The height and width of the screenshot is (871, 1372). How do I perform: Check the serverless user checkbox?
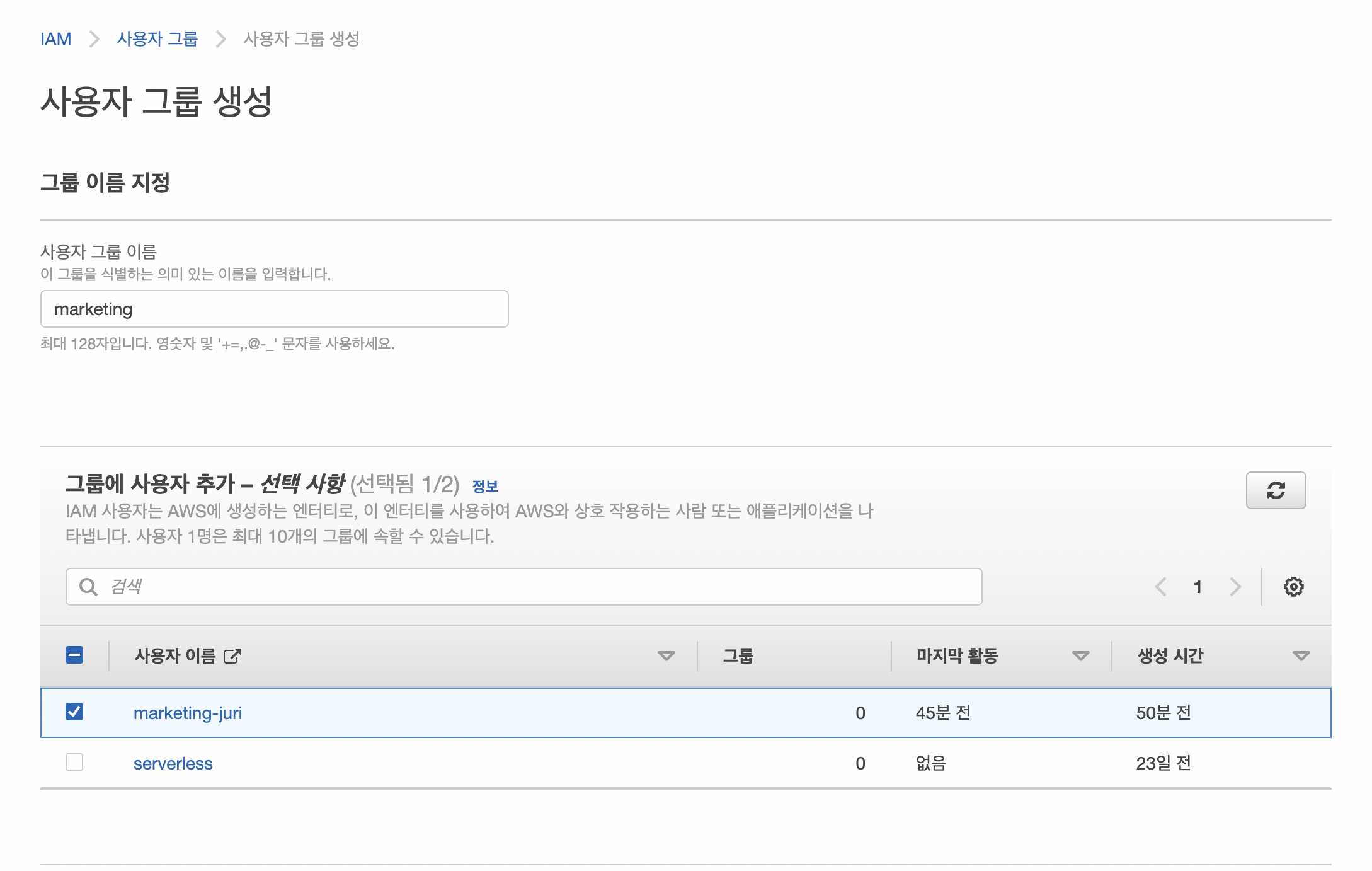(x=74, y=763)
